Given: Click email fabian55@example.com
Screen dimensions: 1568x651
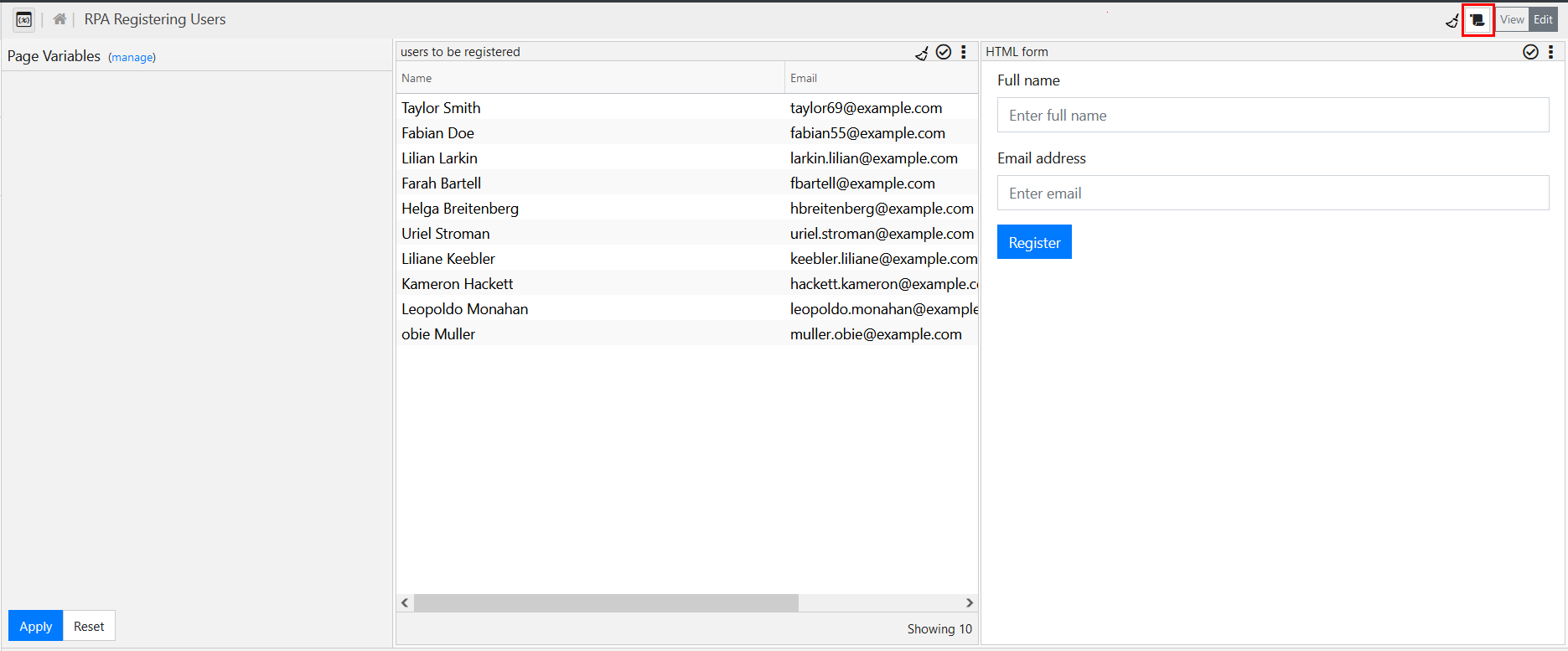Looking at the screenshot, I should point(867,132).
